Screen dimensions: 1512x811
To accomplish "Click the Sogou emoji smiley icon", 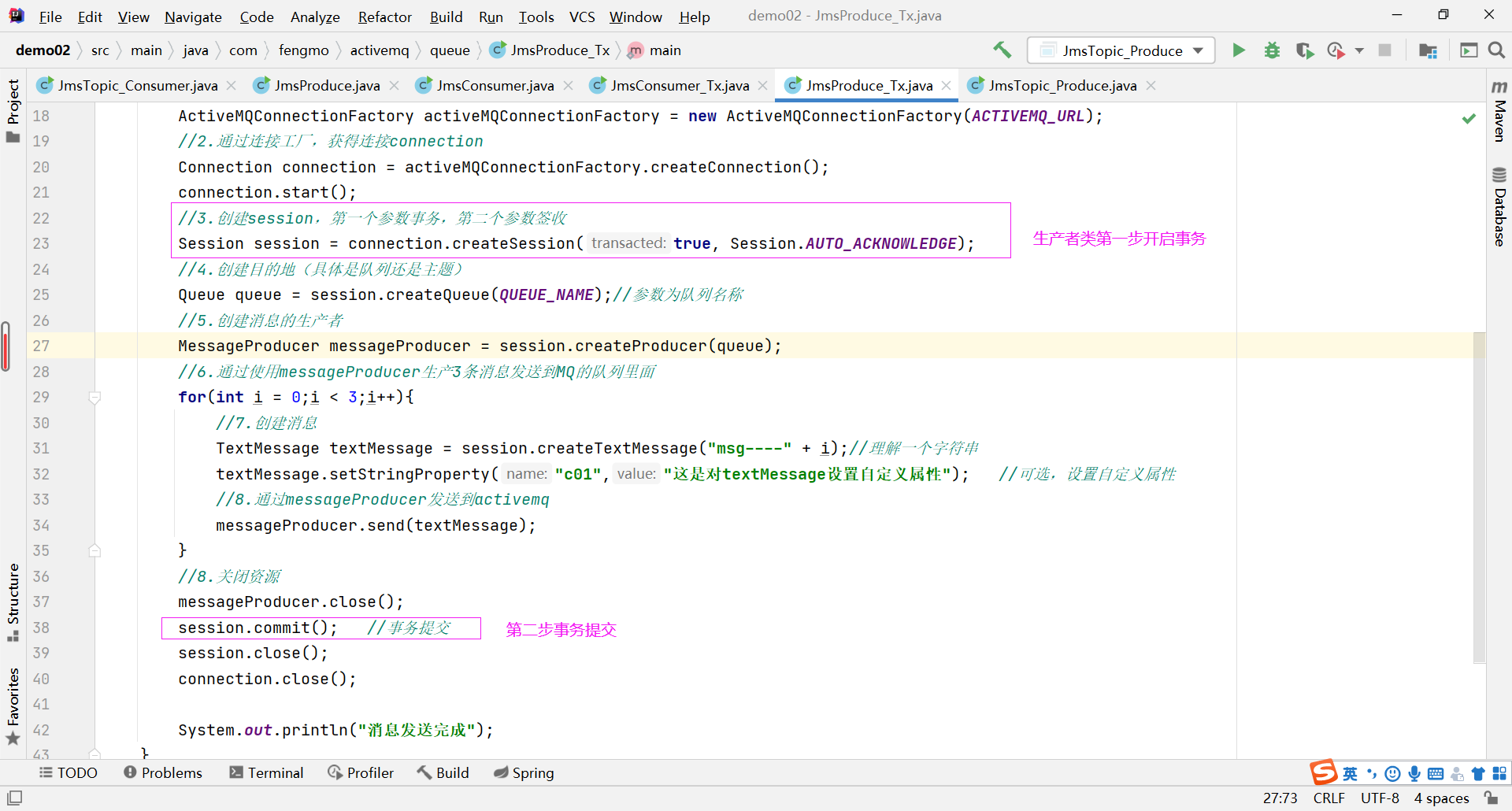I will coord(1392,773).
